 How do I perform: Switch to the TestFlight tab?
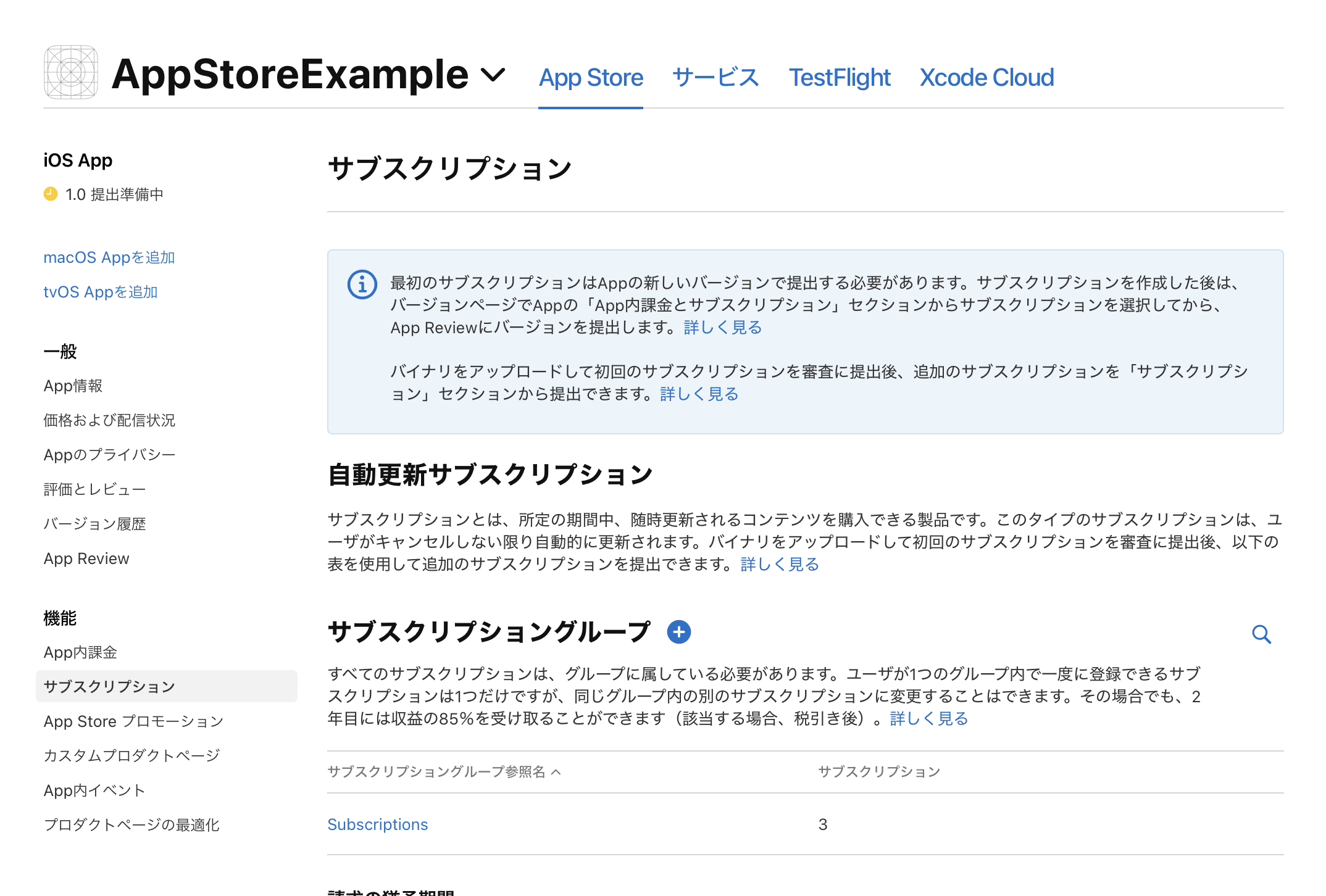click(840, 78)
